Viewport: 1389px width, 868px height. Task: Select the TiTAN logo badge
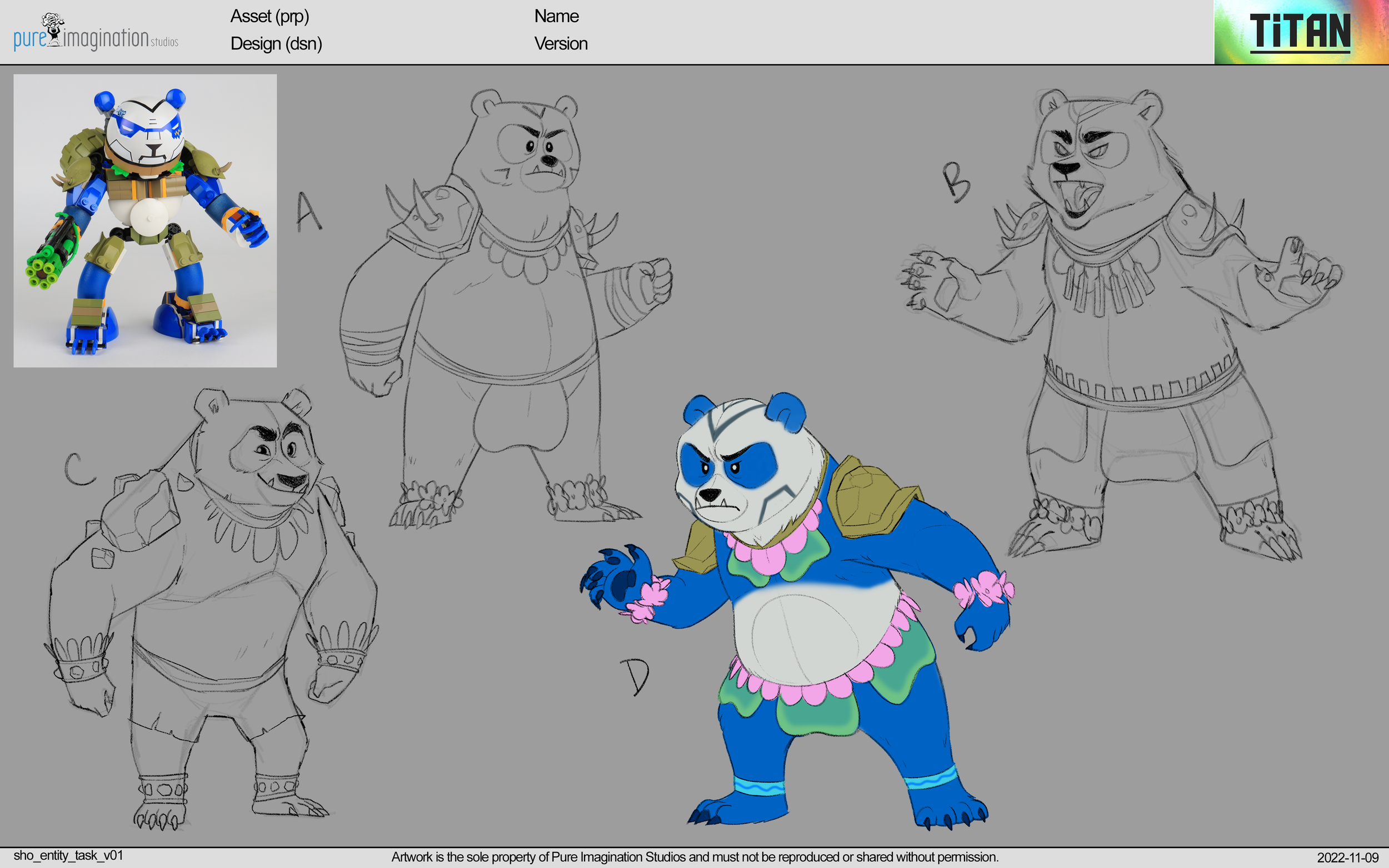click(x=1301, y=32)
